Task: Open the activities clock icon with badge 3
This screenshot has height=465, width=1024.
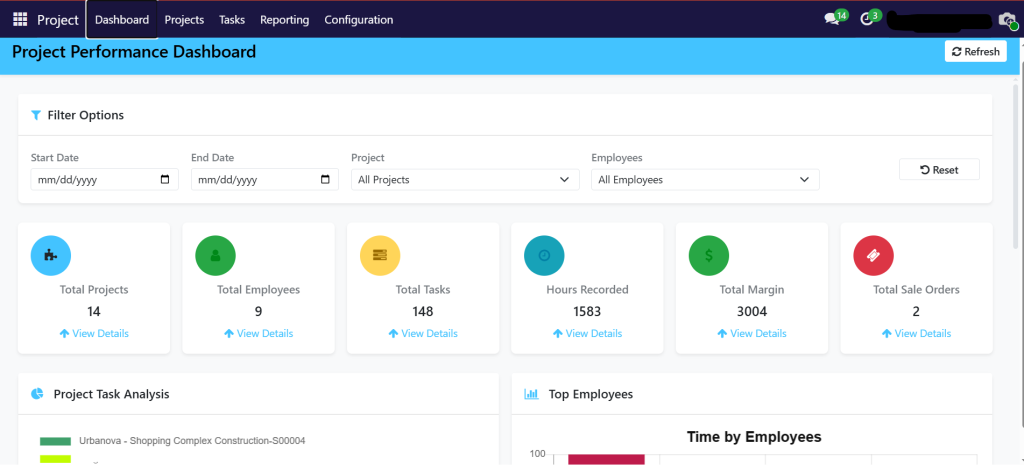Action: pyautogui.click(x=867, y=19)
